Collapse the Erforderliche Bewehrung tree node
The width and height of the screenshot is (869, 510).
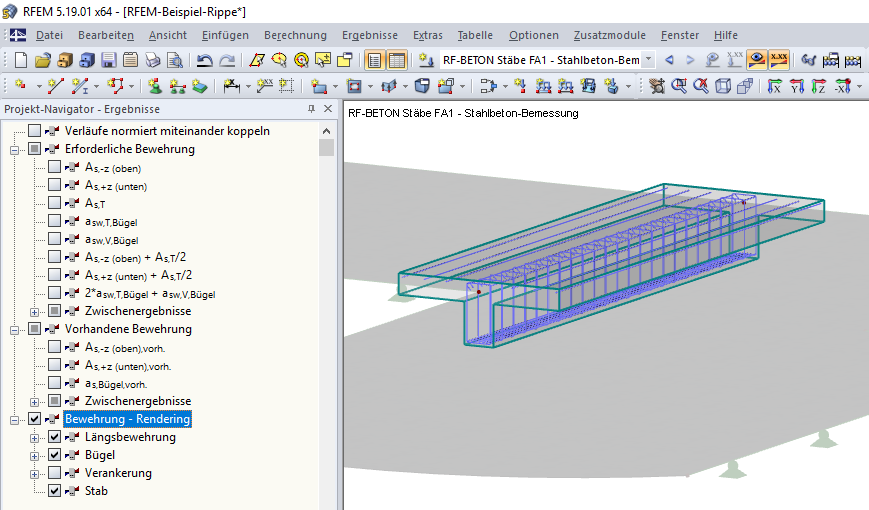coord(14,150)
